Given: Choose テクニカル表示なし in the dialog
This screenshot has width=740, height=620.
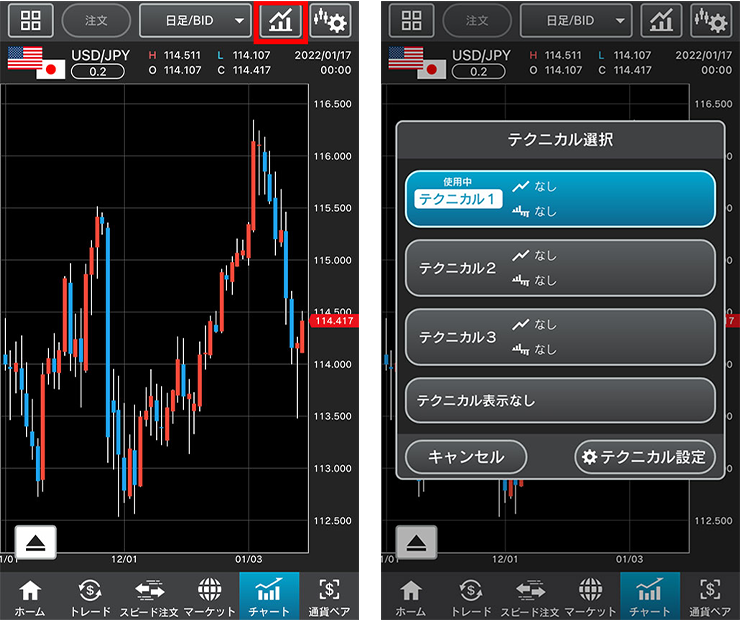Looking at the screenshot, I should point(560,400).
